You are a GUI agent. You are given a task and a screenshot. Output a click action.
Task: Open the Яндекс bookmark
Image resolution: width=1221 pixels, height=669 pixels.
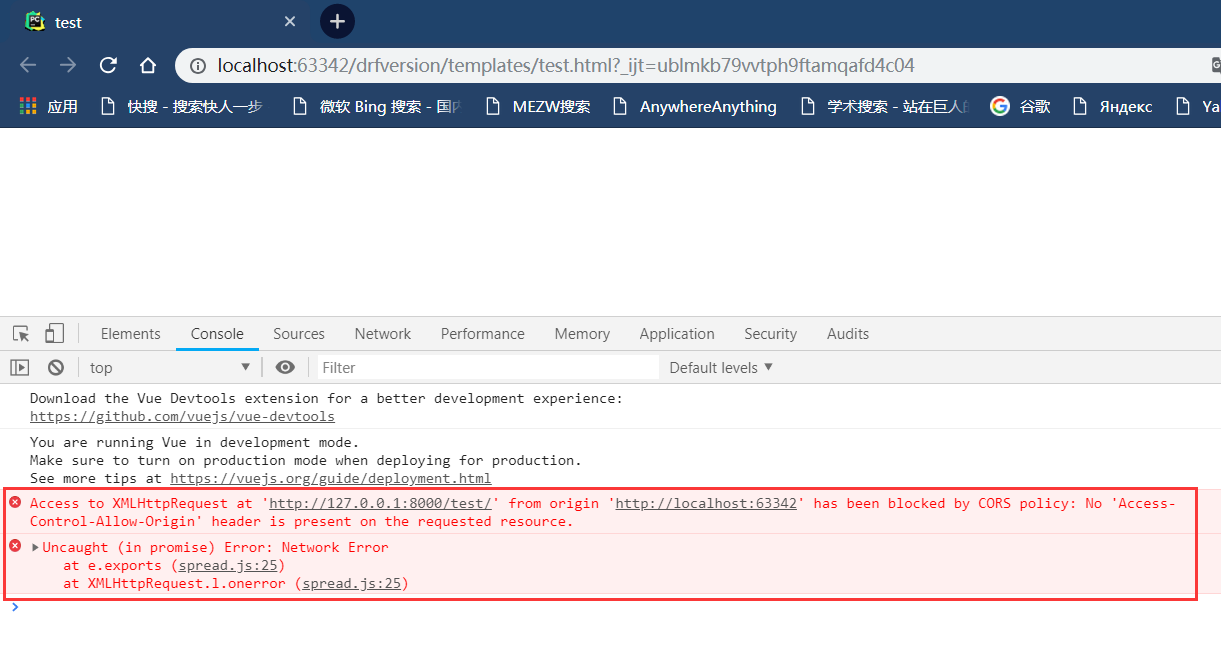coord(1112,106)
